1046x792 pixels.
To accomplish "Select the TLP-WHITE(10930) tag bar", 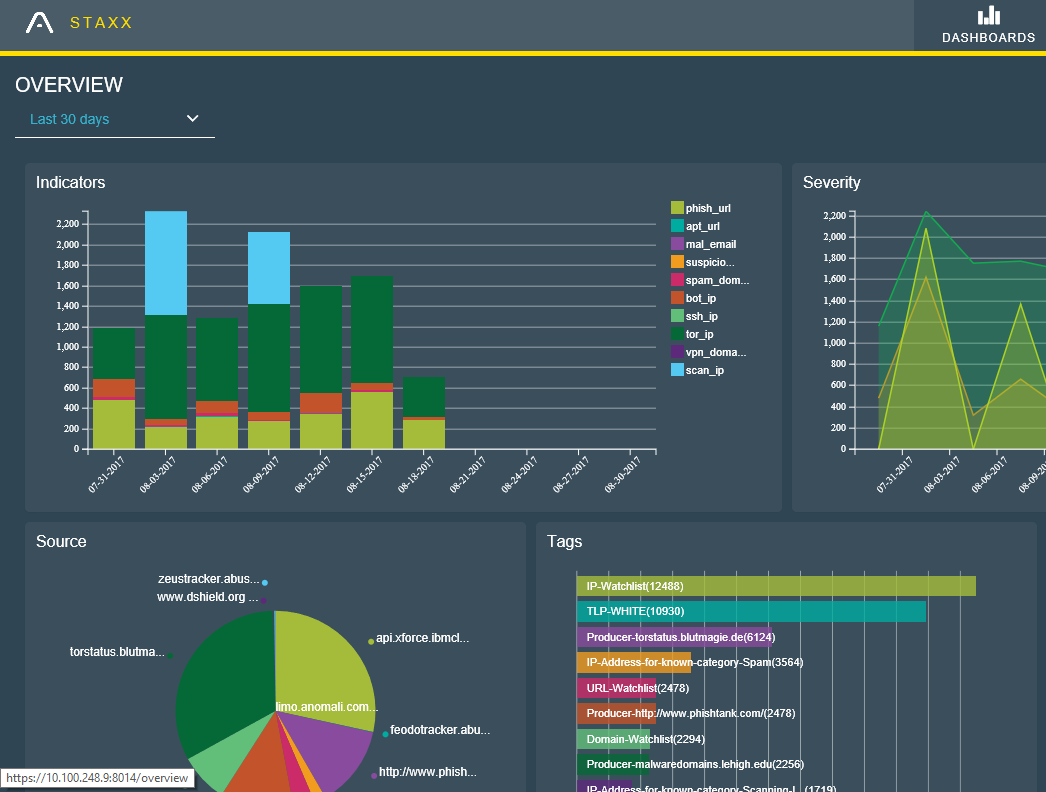I will (751, 612).
